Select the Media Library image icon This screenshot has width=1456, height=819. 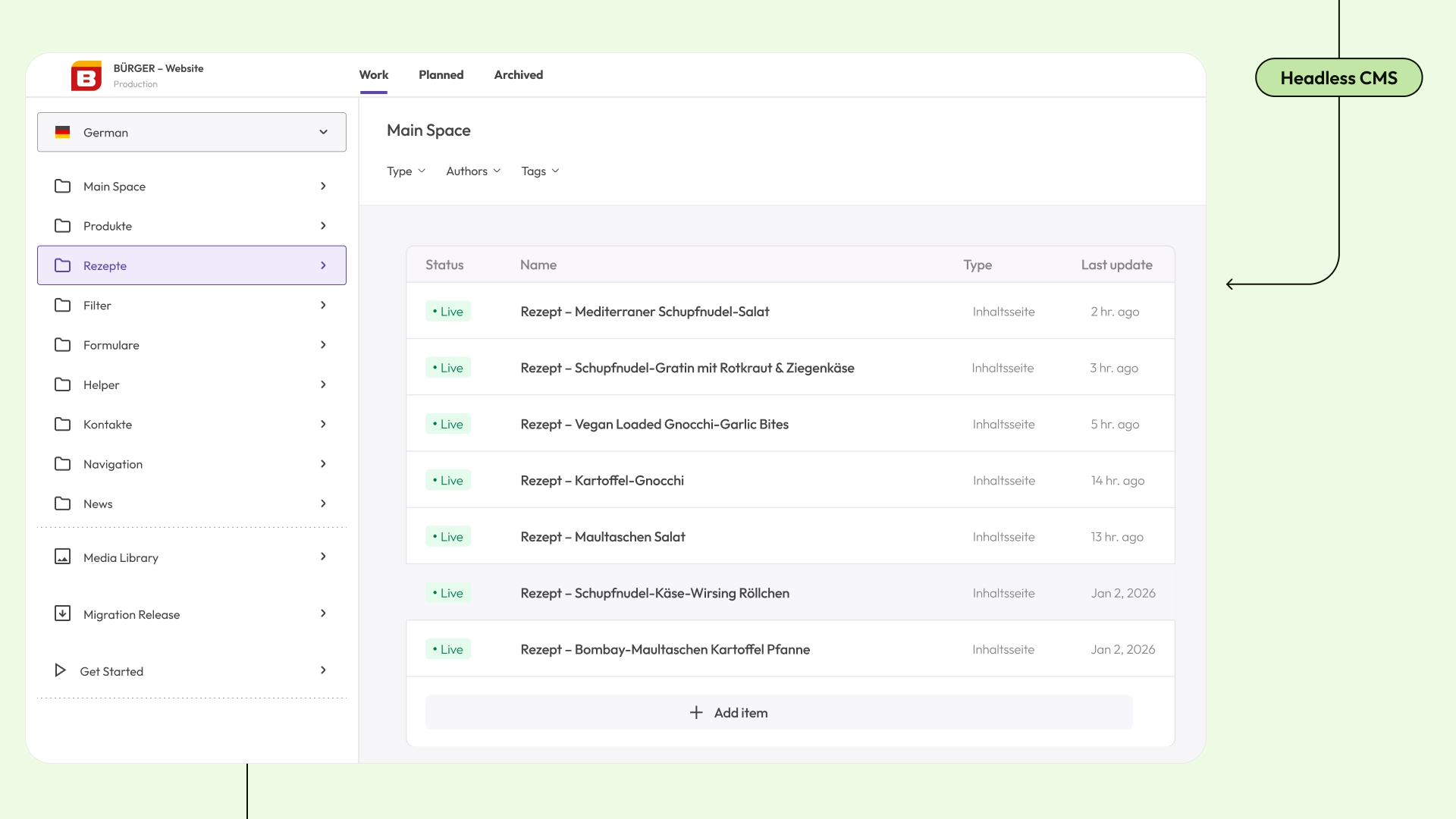click(x=64, y=557)
